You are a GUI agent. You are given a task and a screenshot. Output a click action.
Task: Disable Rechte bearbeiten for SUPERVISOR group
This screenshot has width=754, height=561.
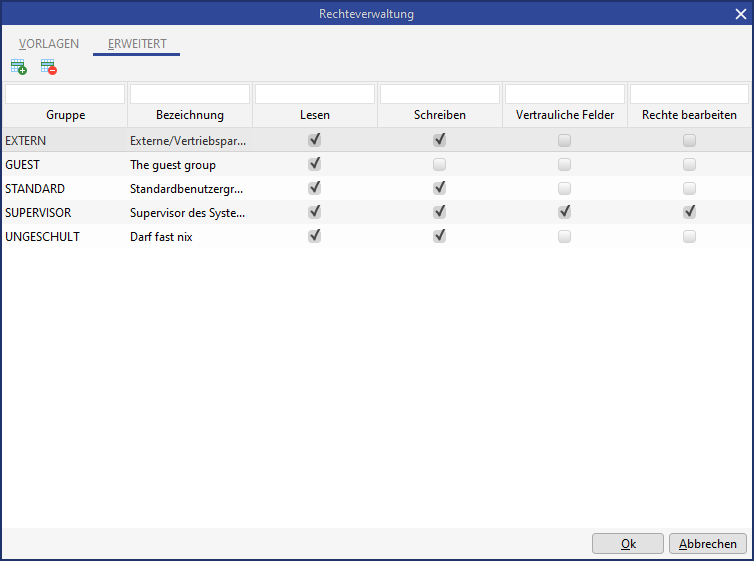(690, 212)
